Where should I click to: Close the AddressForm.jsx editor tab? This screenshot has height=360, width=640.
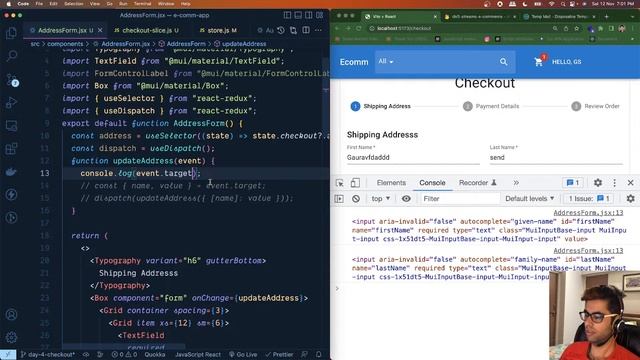[100, 30]
